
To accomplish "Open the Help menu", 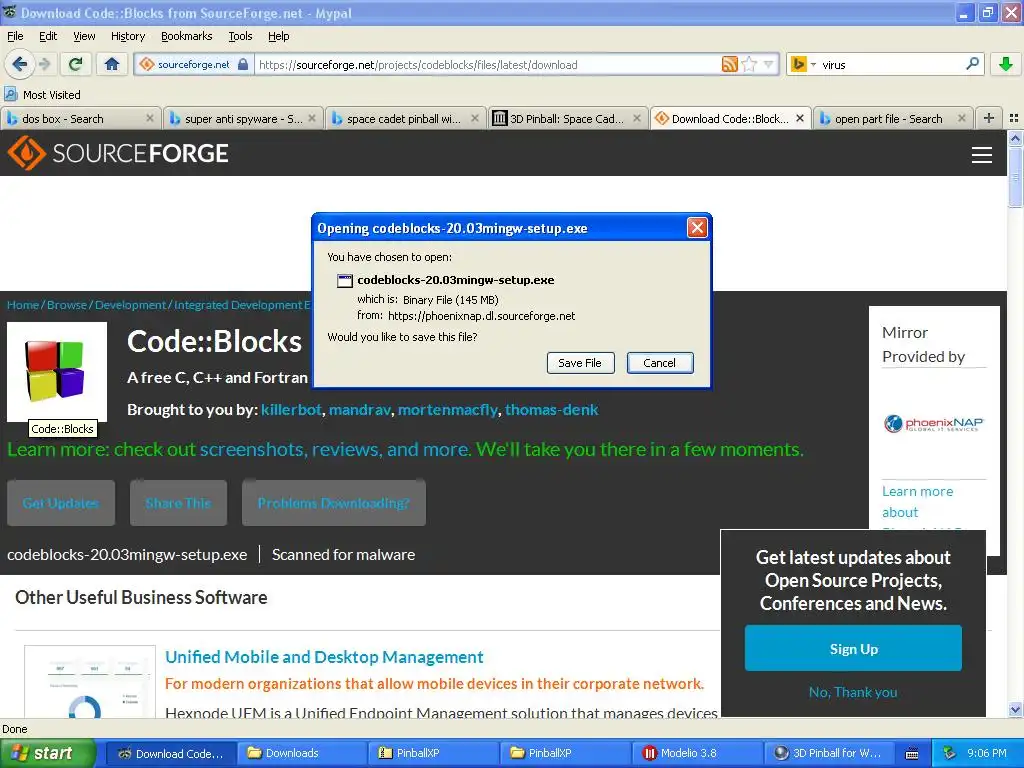I will 279,36.
